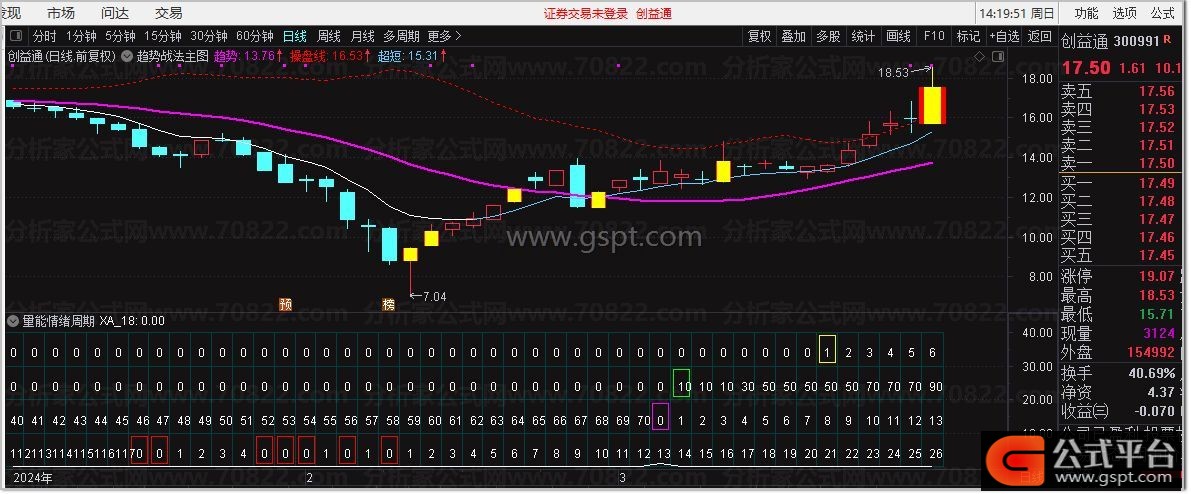Click the diamond icon above the chart

980,56
